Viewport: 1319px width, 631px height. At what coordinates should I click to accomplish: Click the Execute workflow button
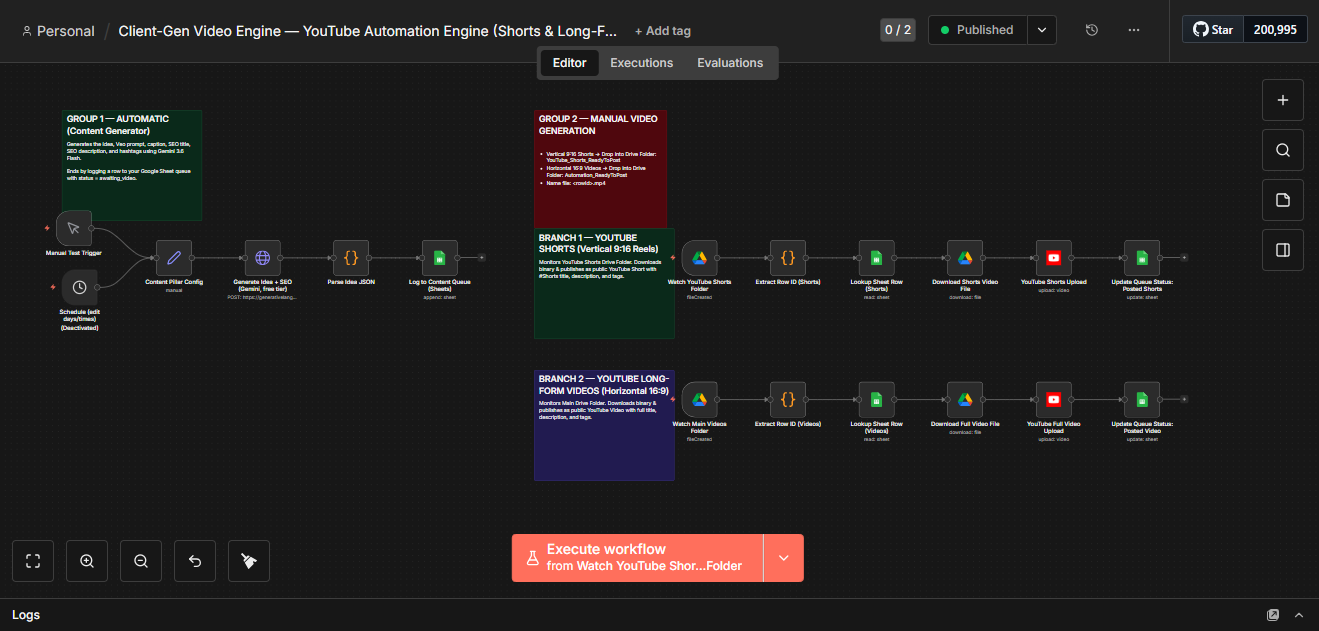click(638, 558)
